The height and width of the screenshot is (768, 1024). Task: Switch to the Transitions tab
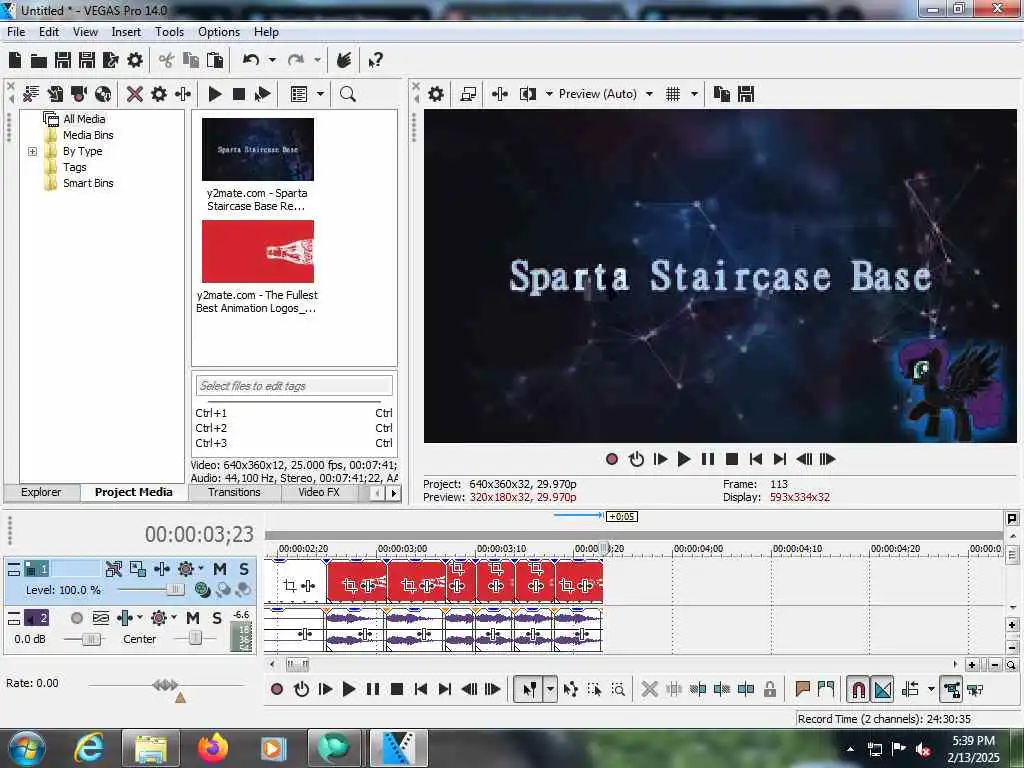point(234,492)
